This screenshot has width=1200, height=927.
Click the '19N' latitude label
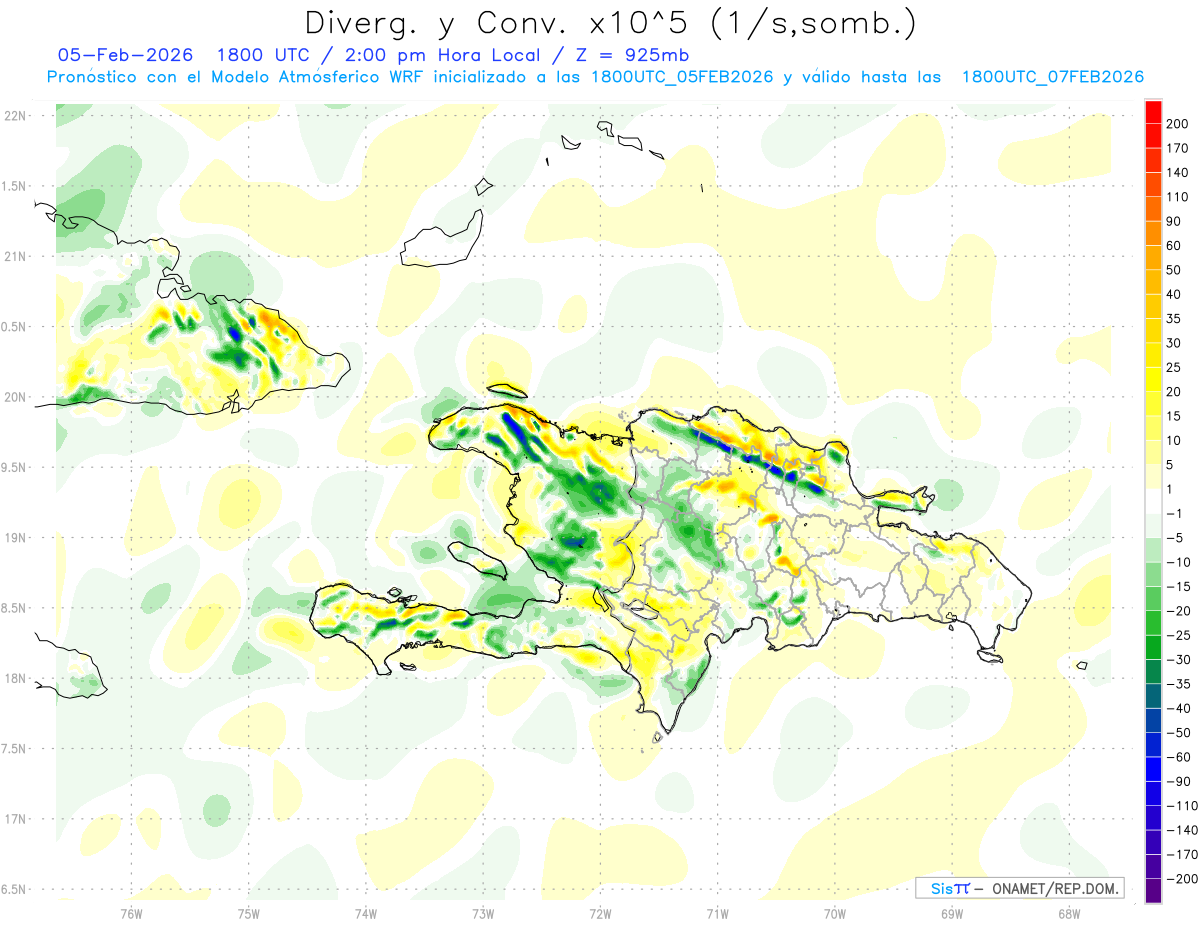click(15, 538)
